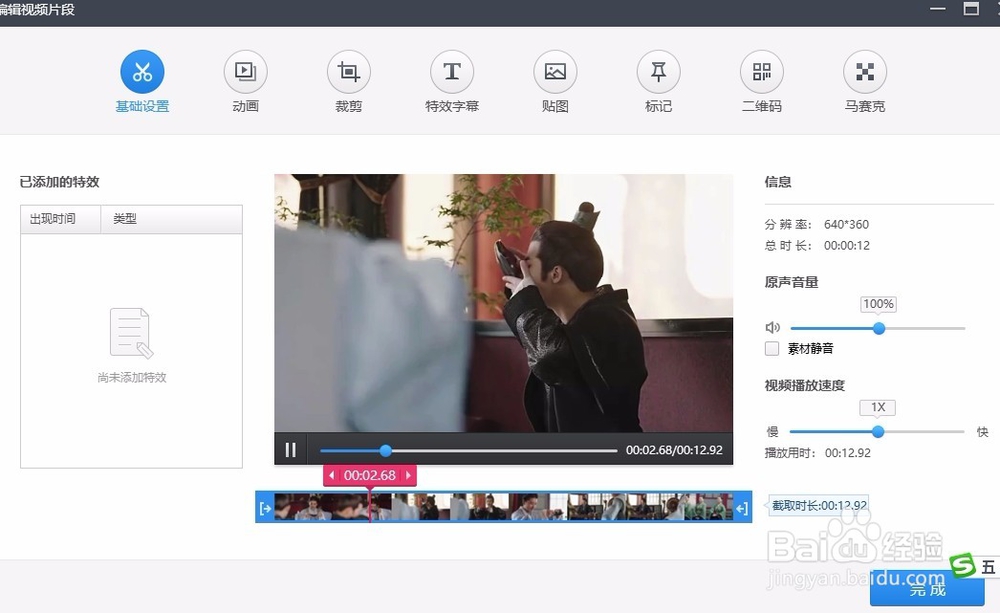The height and width of the screenshot is (613, 1000).
Task: Click the speaker icon to mute playback
Action: (x=772, y=327)
